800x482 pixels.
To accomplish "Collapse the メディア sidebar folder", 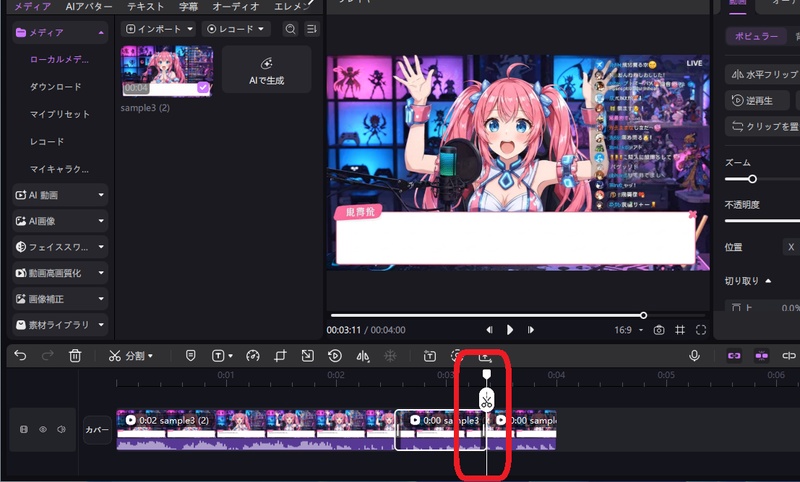I will click(x=101, y=33).
